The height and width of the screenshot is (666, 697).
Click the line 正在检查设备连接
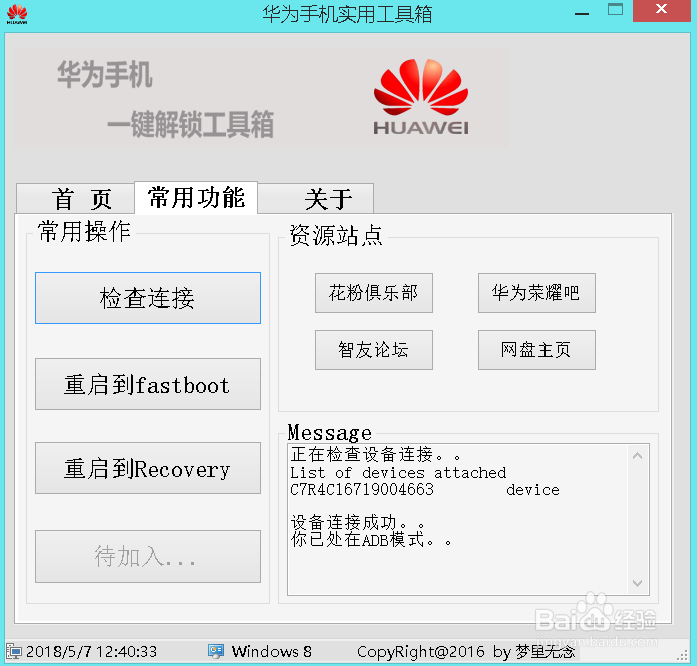tap(375, 454)
